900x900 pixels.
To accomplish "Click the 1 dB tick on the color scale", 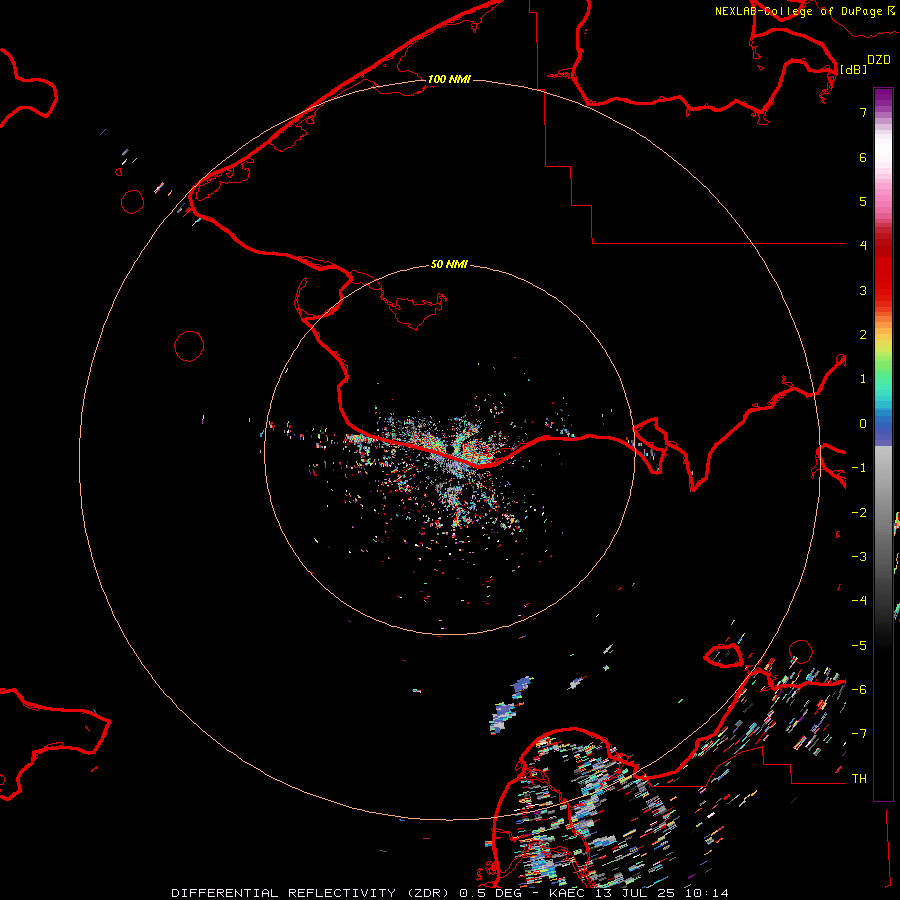I will point(863,379).
